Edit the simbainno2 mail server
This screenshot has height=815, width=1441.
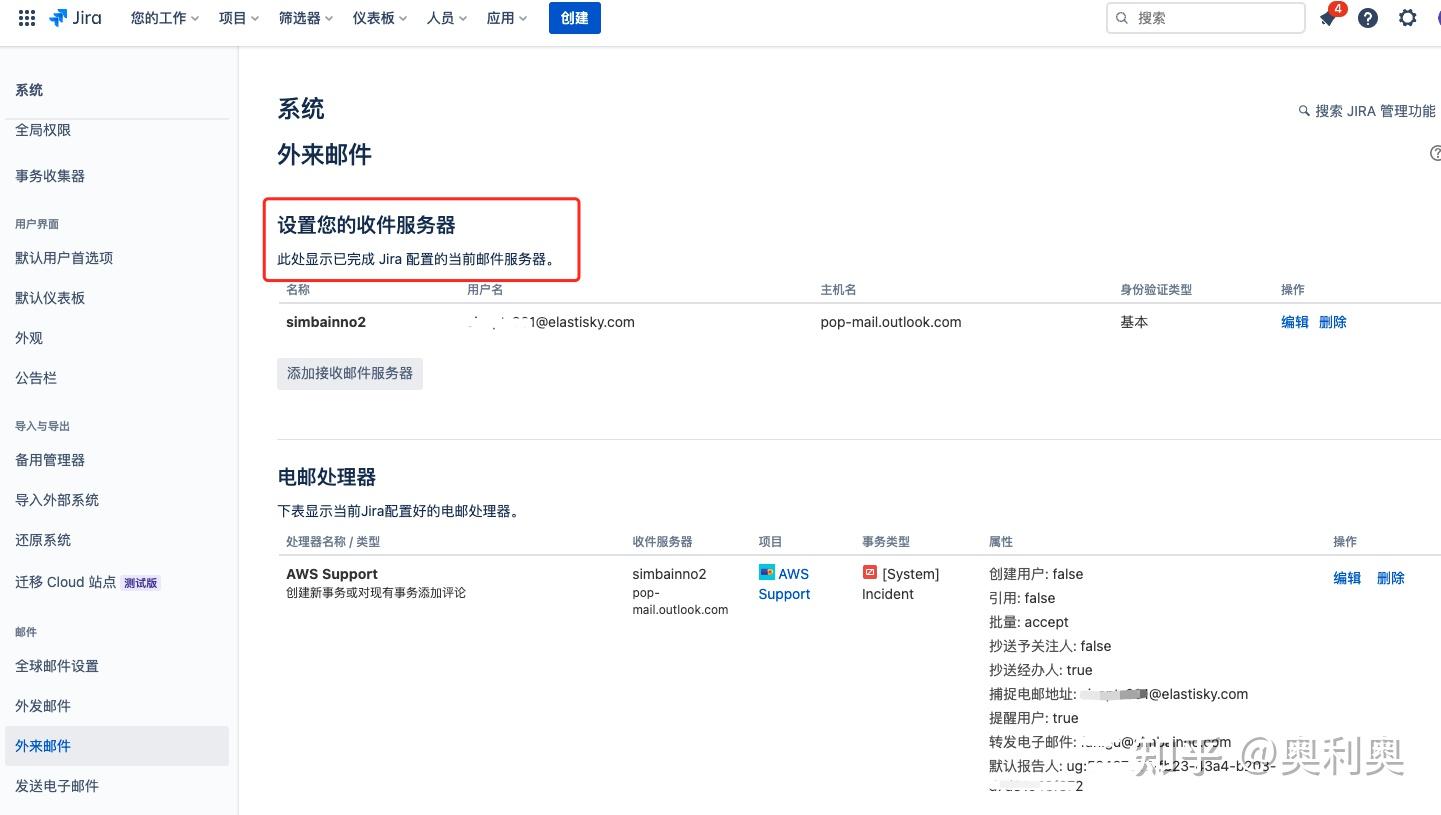click(1295, 322)
